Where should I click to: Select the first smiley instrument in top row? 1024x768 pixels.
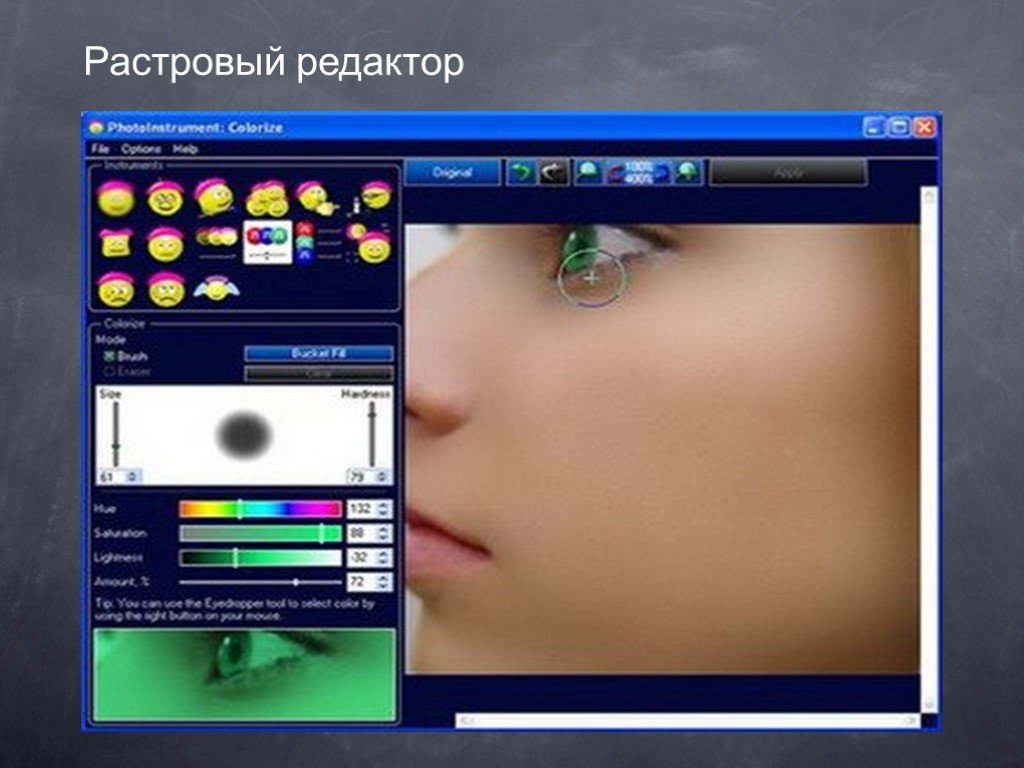click(x=116, y=197)
